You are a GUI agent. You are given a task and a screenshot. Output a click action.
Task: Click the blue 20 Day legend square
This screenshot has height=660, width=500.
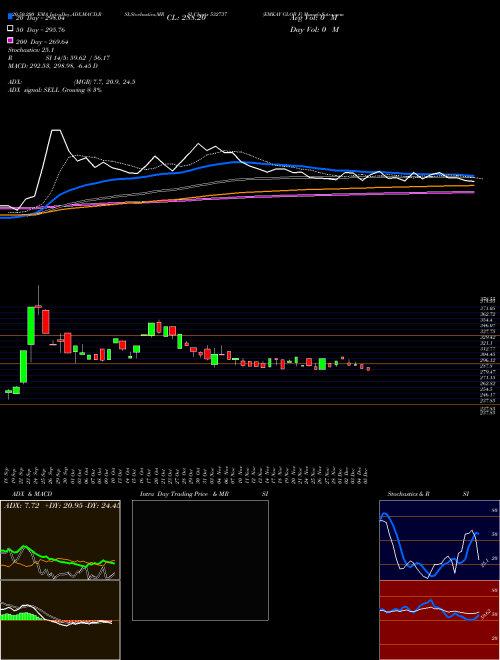tap(10, 17)
